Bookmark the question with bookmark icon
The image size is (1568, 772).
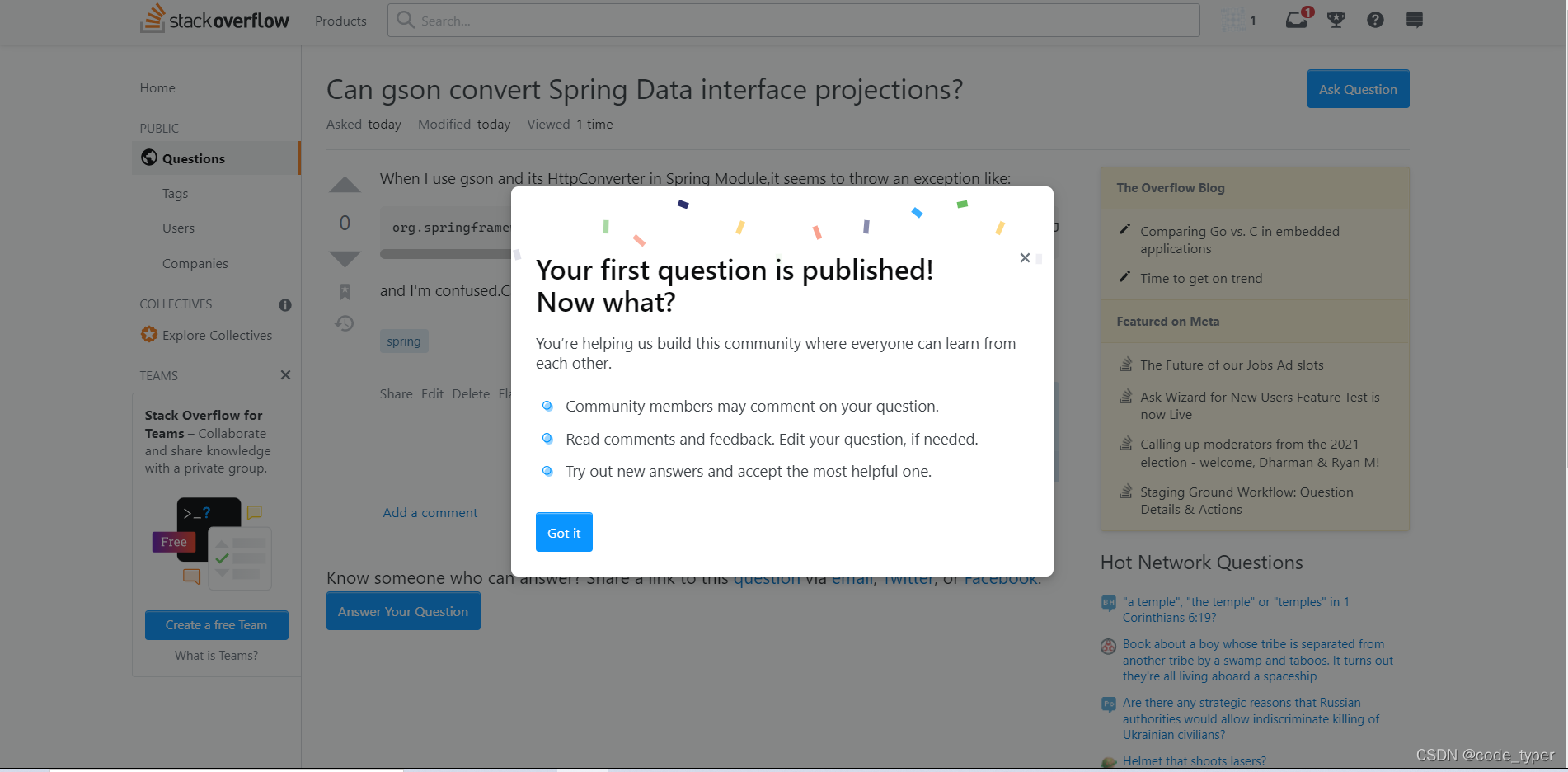coord(345,291)
